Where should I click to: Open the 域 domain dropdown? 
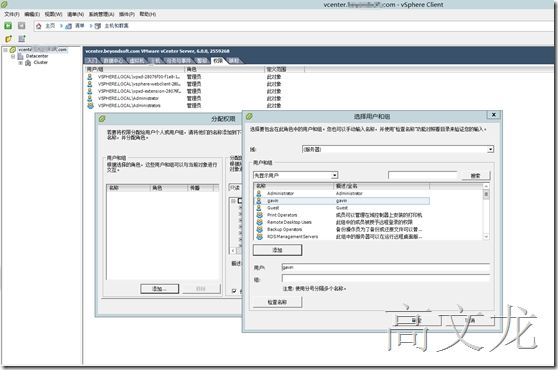pyautogui.click(x=490, y=149)
